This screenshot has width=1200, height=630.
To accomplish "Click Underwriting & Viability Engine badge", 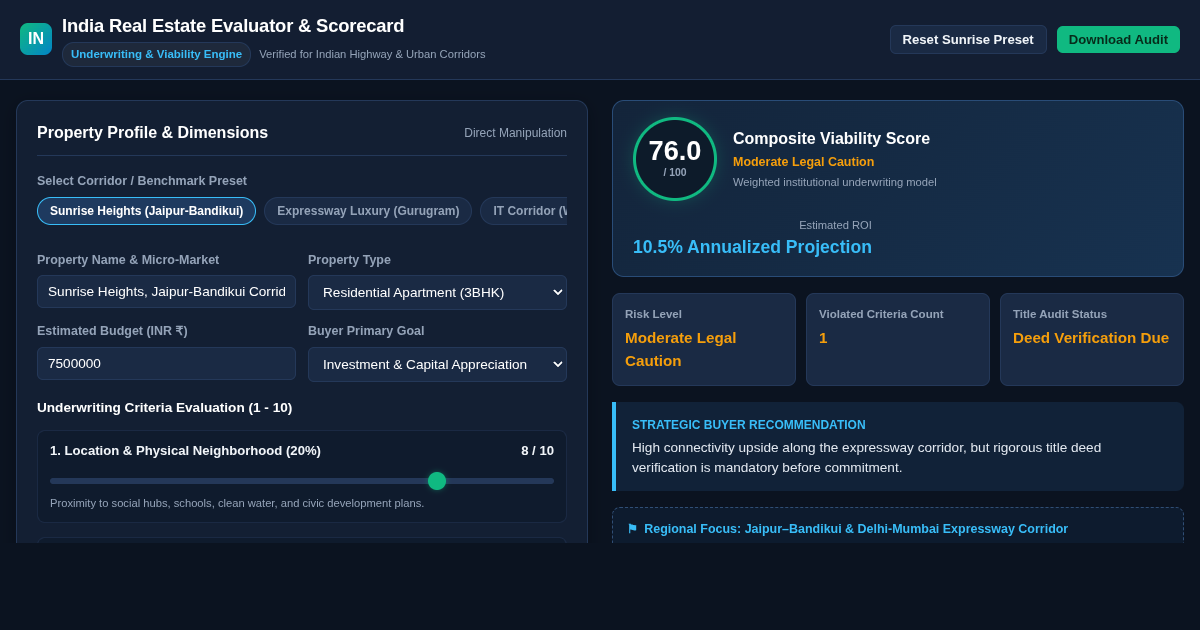I will [156, 54].
